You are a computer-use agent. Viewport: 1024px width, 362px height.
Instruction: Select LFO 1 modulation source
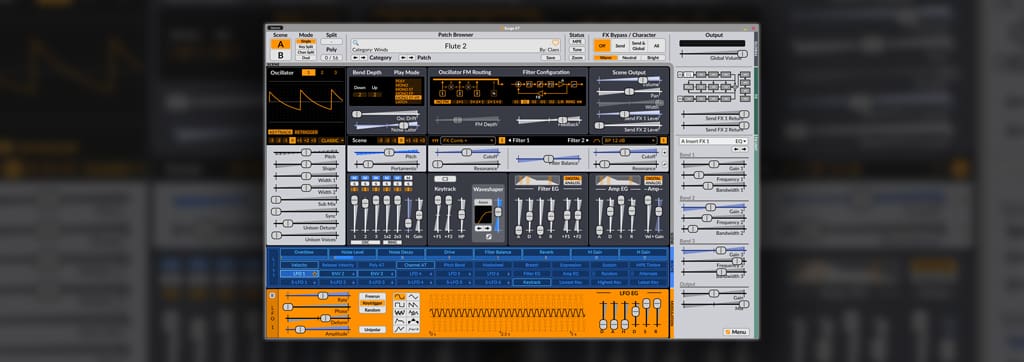[x=299, y=274]
